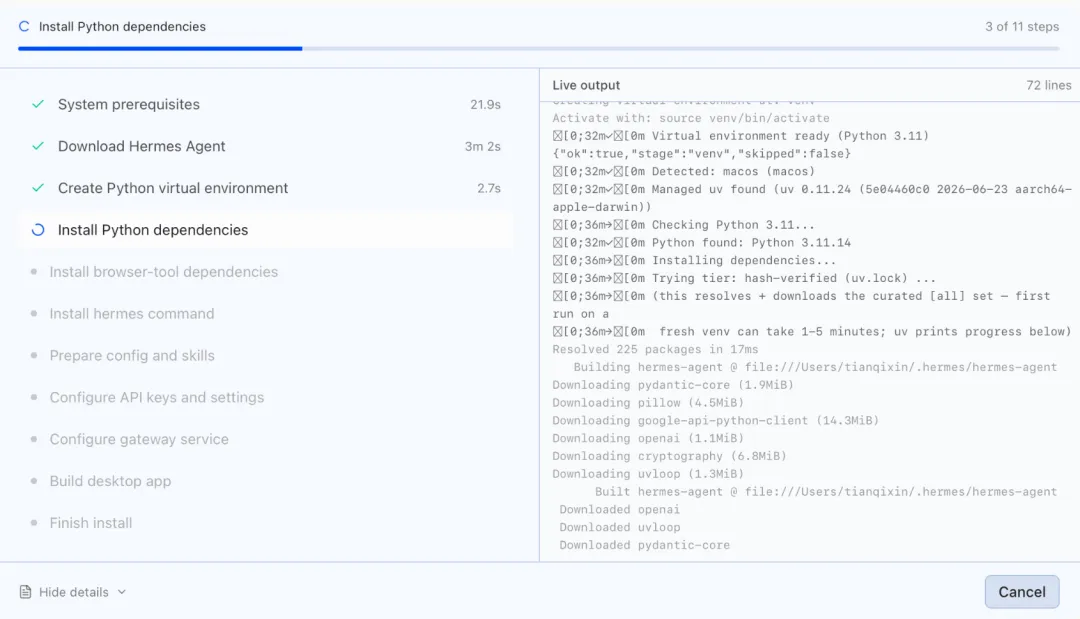Click the log line Downloading pillow (4.5MiB)
The image size is (1080, 619).
pos(648,403)
